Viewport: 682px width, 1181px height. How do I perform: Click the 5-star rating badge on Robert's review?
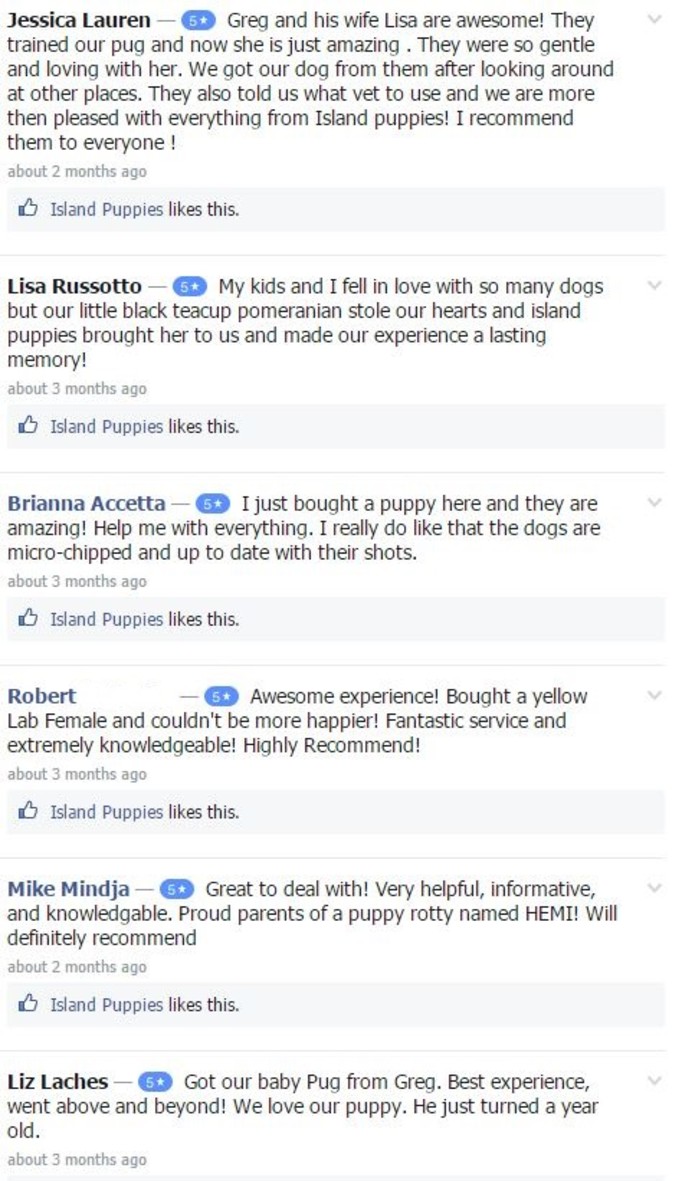pos(222,697)
